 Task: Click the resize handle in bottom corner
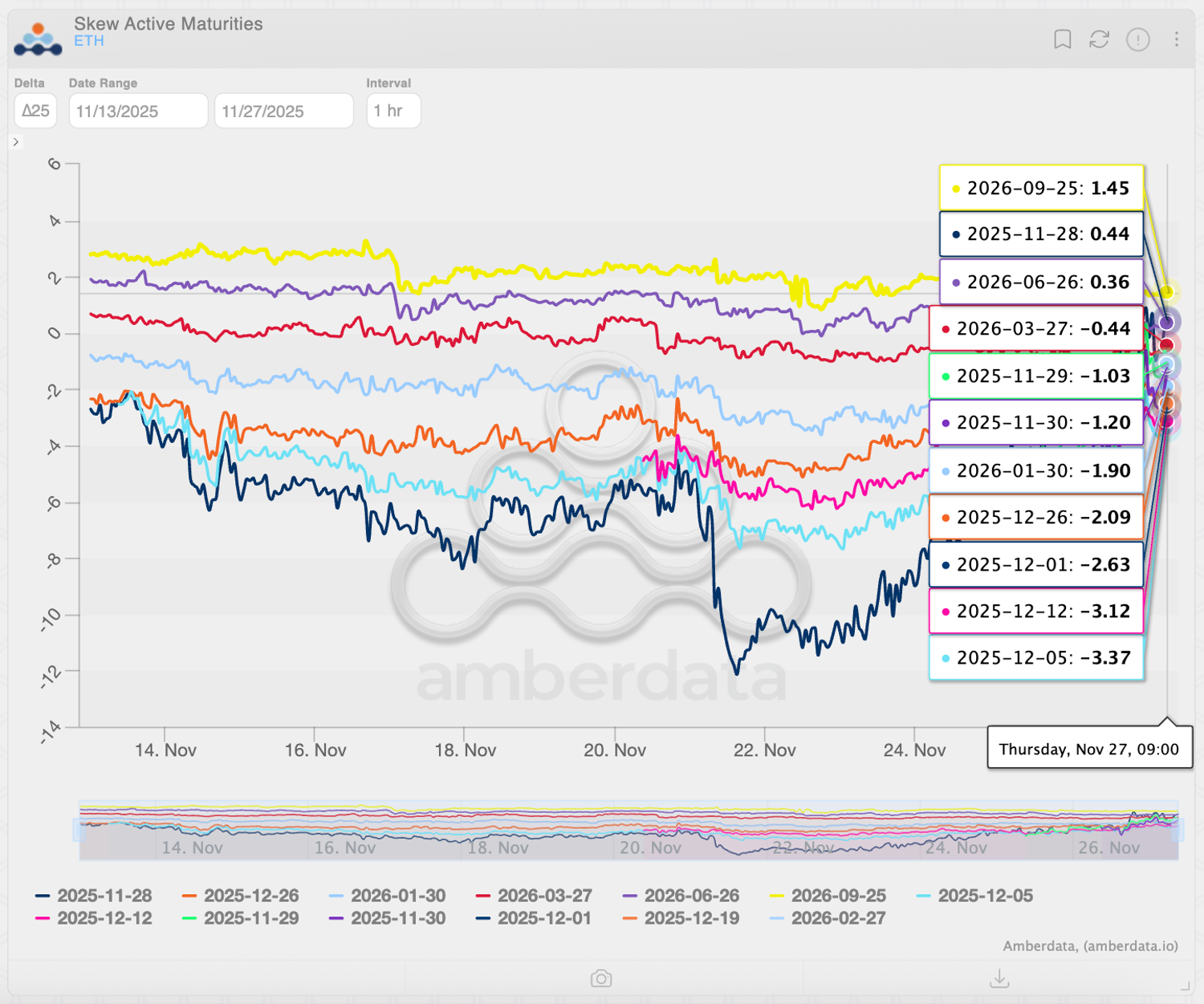point(1185,986)
